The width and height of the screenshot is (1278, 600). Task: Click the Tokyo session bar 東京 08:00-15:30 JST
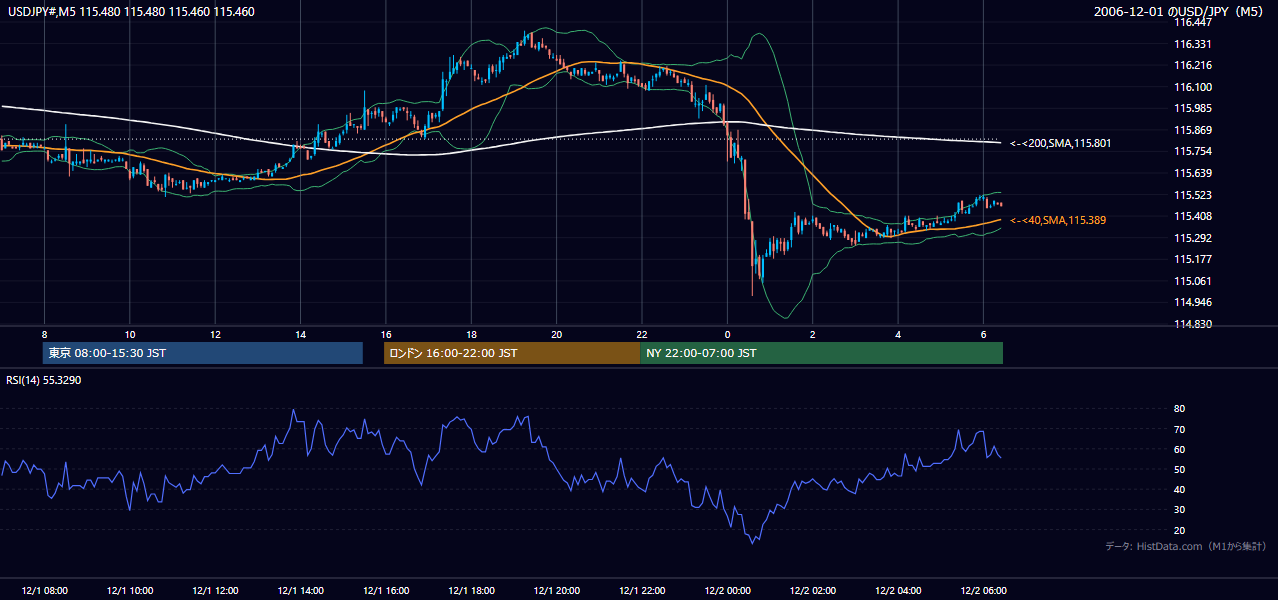pos(203,353)
